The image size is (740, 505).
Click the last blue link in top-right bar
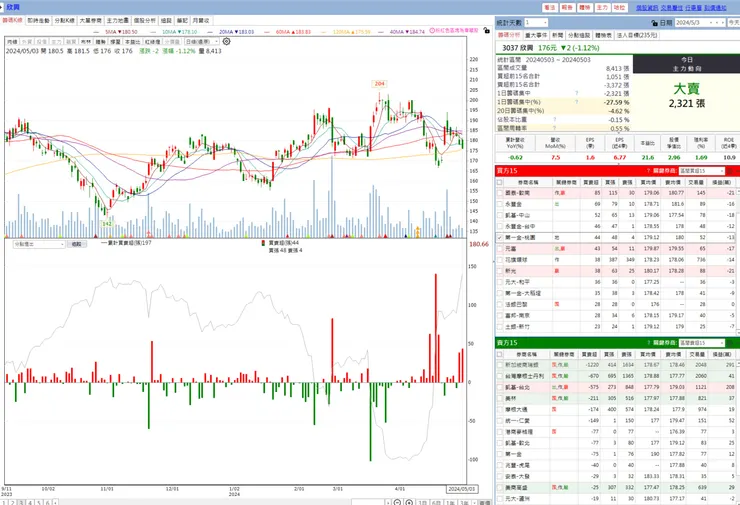point(715,8)
